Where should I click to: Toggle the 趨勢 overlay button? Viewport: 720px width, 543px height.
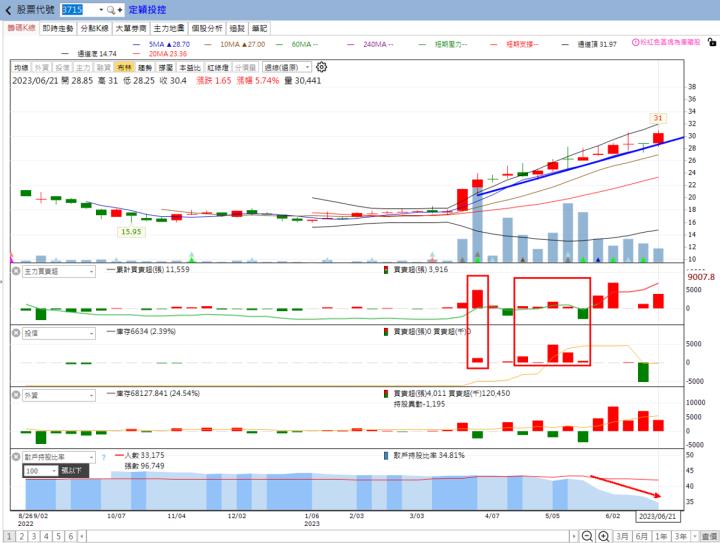pyautogui.click(x=145, y=67)
